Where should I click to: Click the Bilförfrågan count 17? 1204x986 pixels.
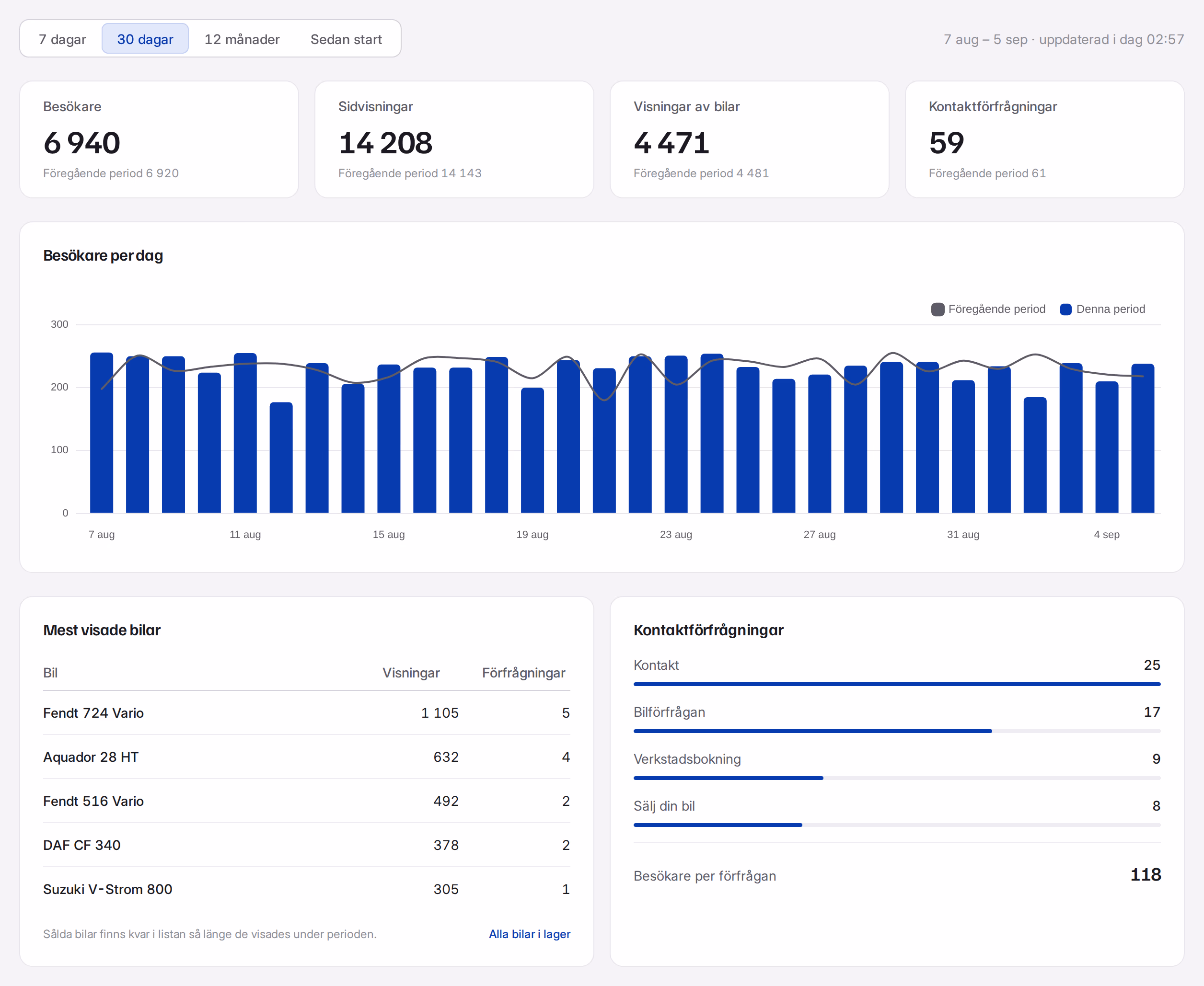[x=1152, y=711]
